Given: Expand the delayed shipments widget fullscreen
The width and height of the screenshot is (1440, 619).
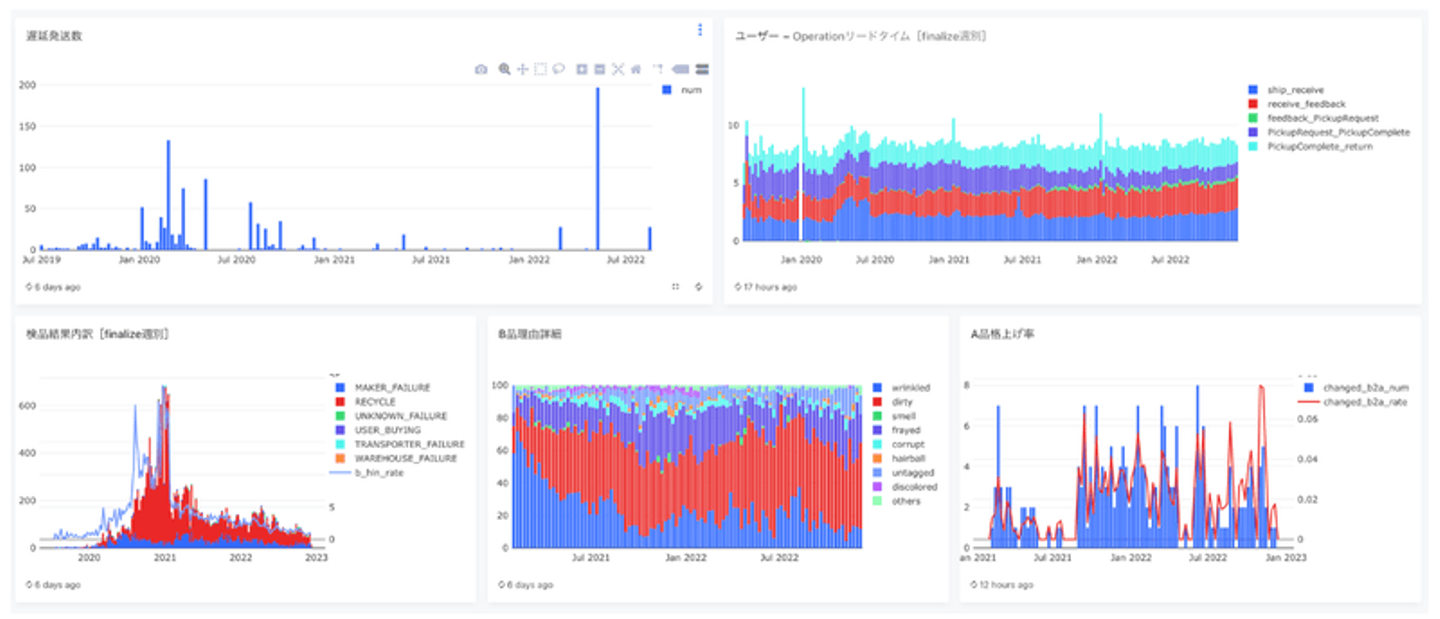Looking at the screenshot, I should click(675, 286).
